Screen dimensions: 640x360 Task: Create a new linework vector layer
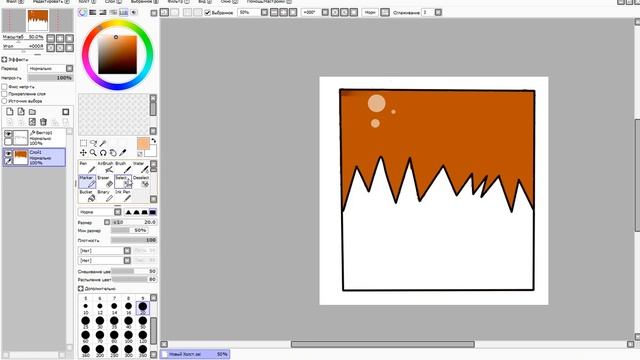[x=21, y=111]
